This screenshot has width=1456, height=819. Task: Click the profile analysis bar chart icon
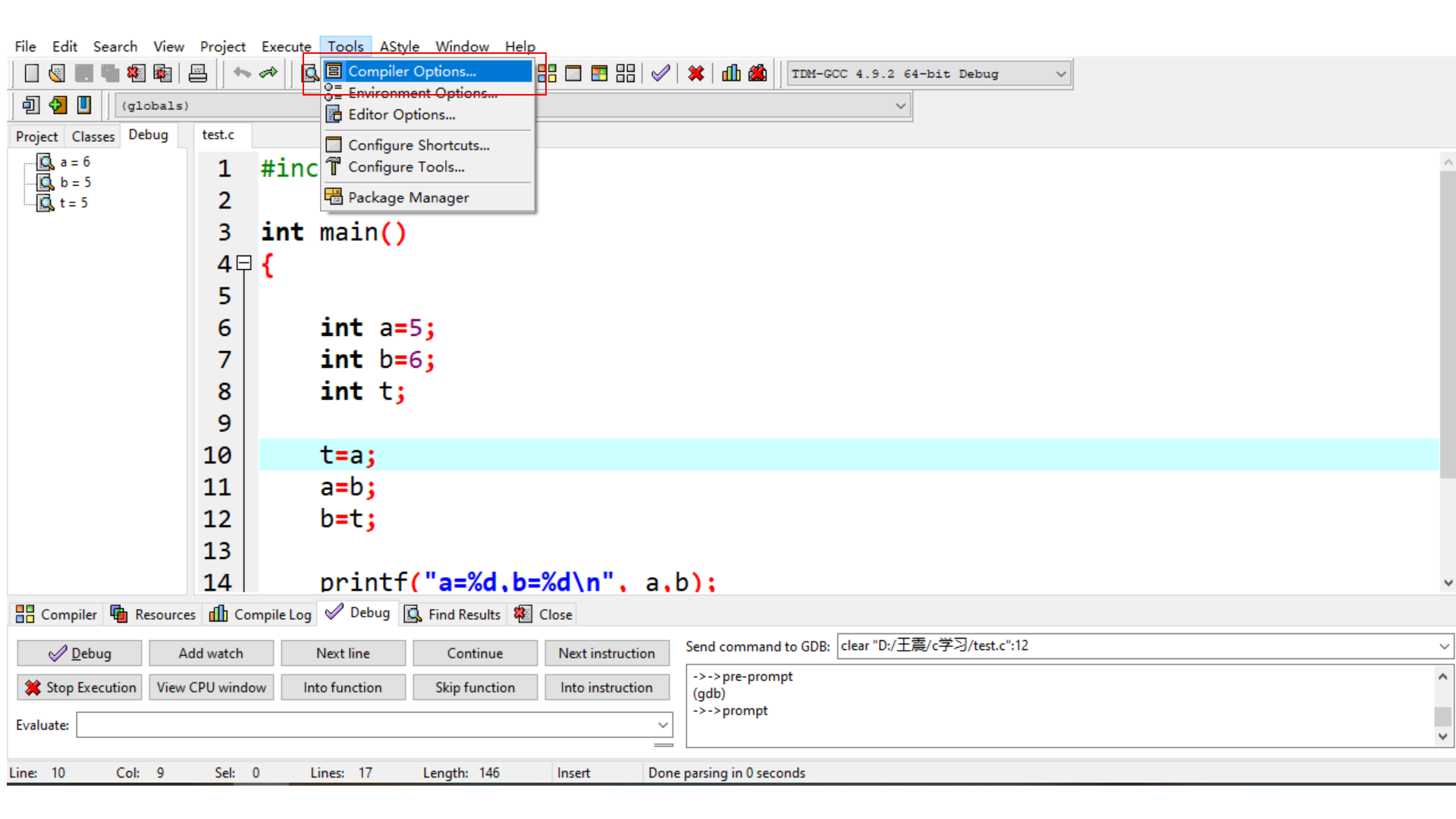pyautogui.click(x=731, y=74)
